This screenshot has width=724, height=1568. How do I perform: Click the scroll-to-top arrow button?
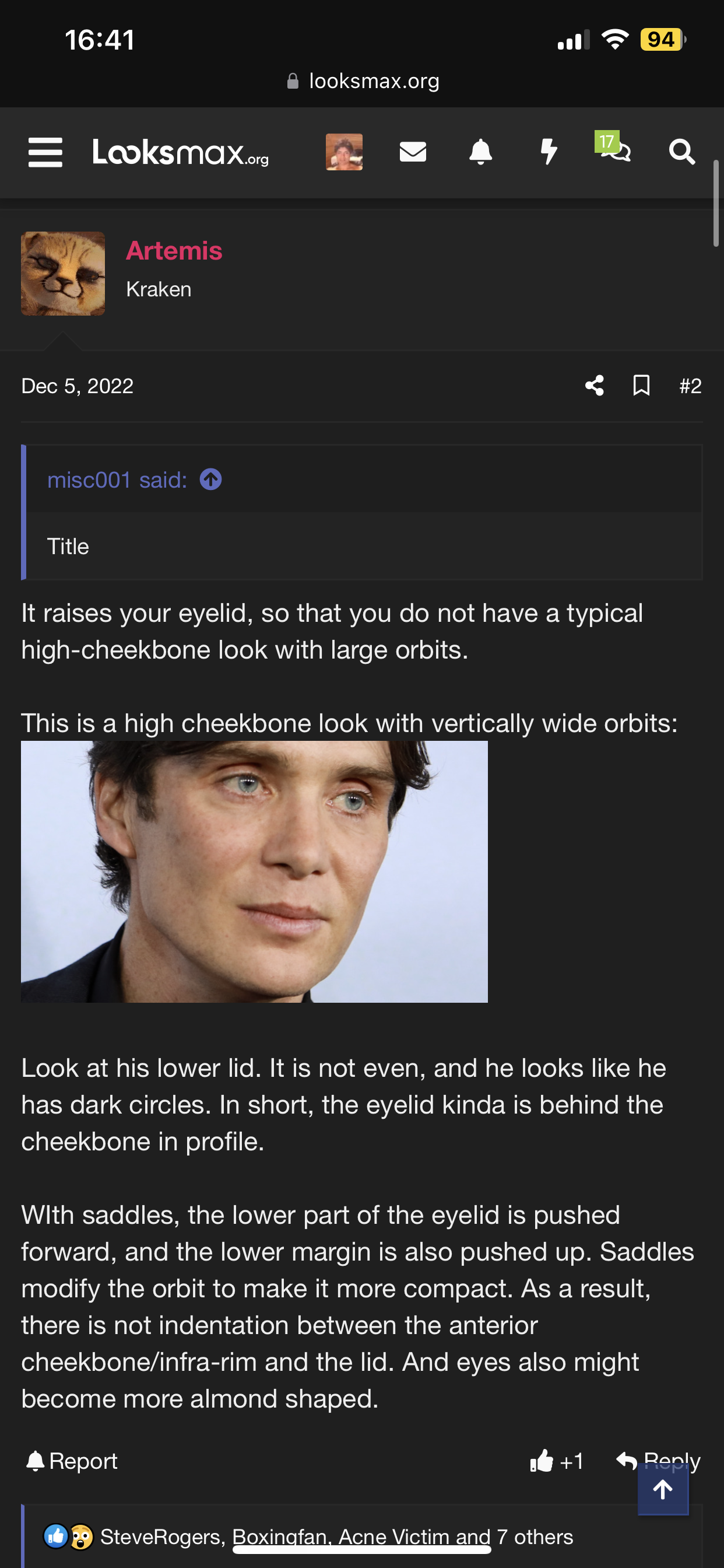(x=663, y=1490)
